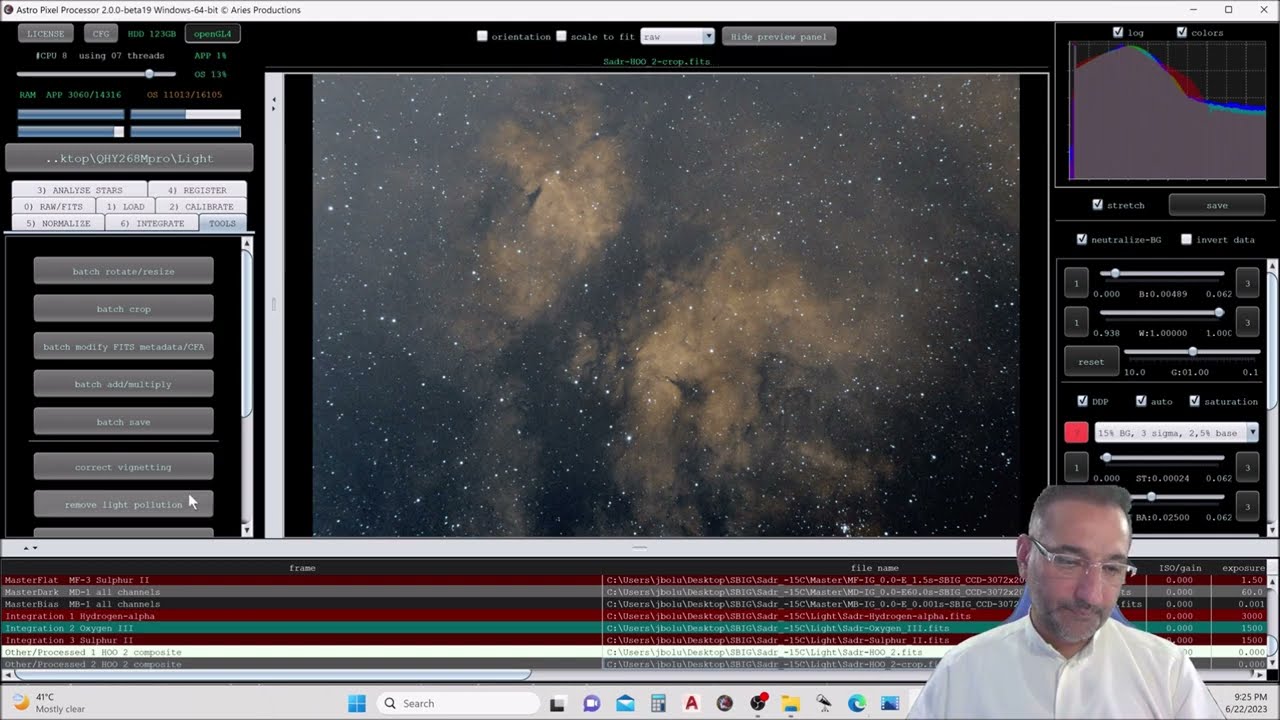The width and height of the screenshot is (1280, 720).
Task: Uncheck neutralize-BG
Action: (1082, 240)
